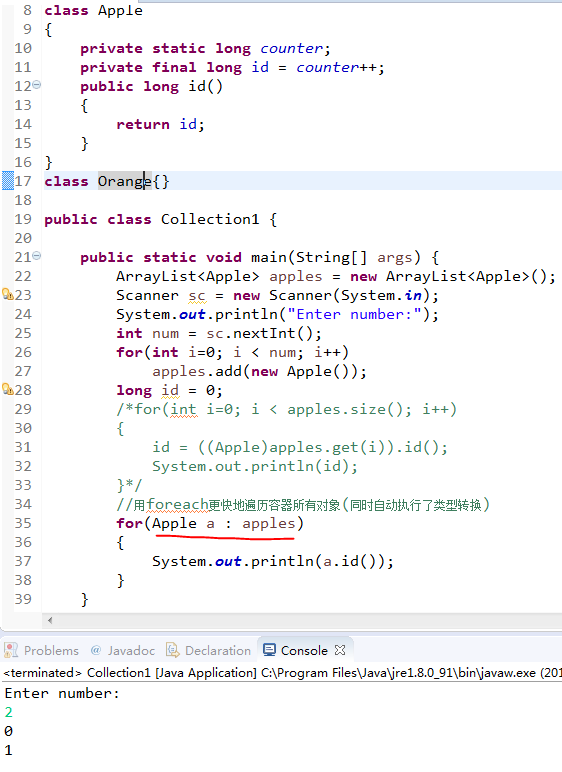Viewport: 562px width, 772px height.
Task: Click the warning marker on line 28
Action: tap(8, 389)
